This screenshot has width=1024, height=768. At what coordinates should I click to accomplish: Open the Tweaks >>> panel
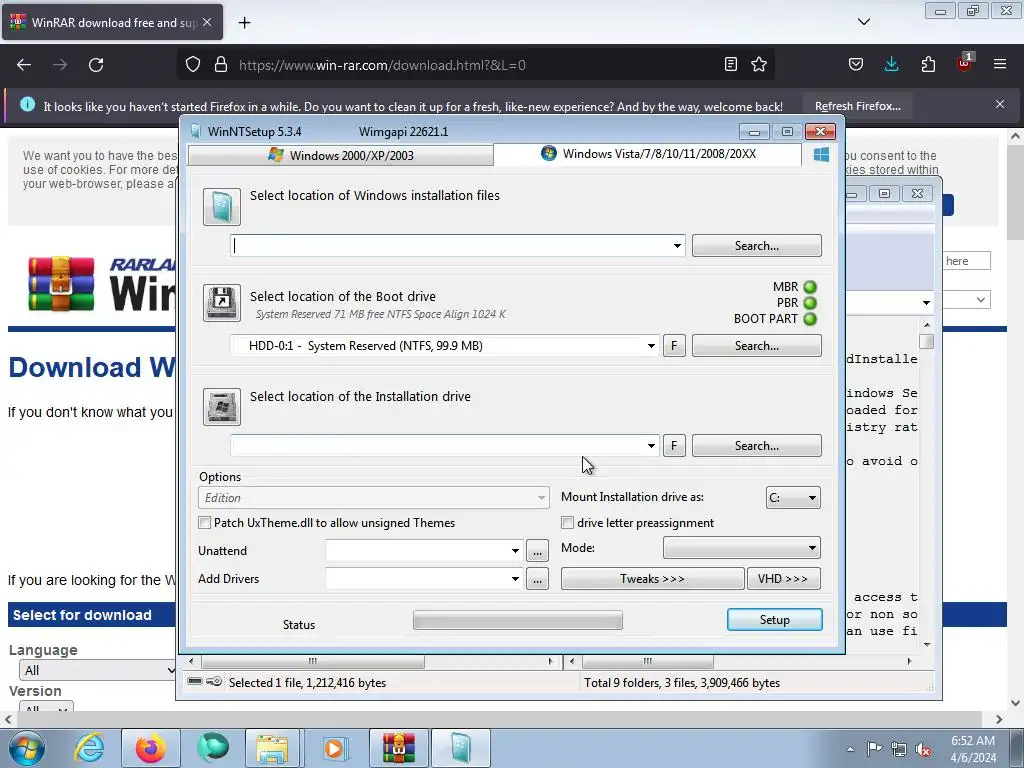click(x=652, y=579)
